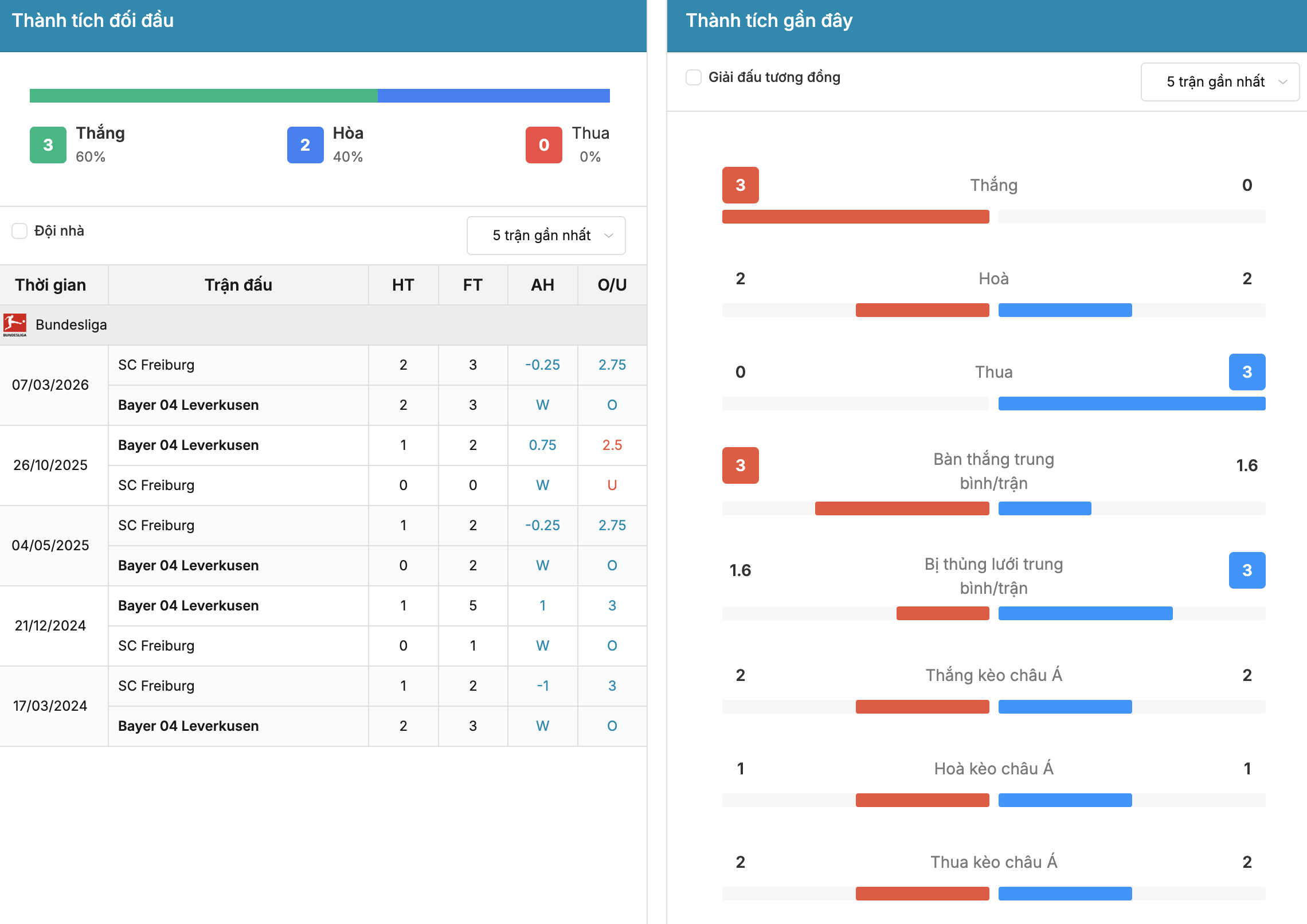Select the Thời gian column header
The height and width of the screenshot is (924, 1307).
coord(51,285)
